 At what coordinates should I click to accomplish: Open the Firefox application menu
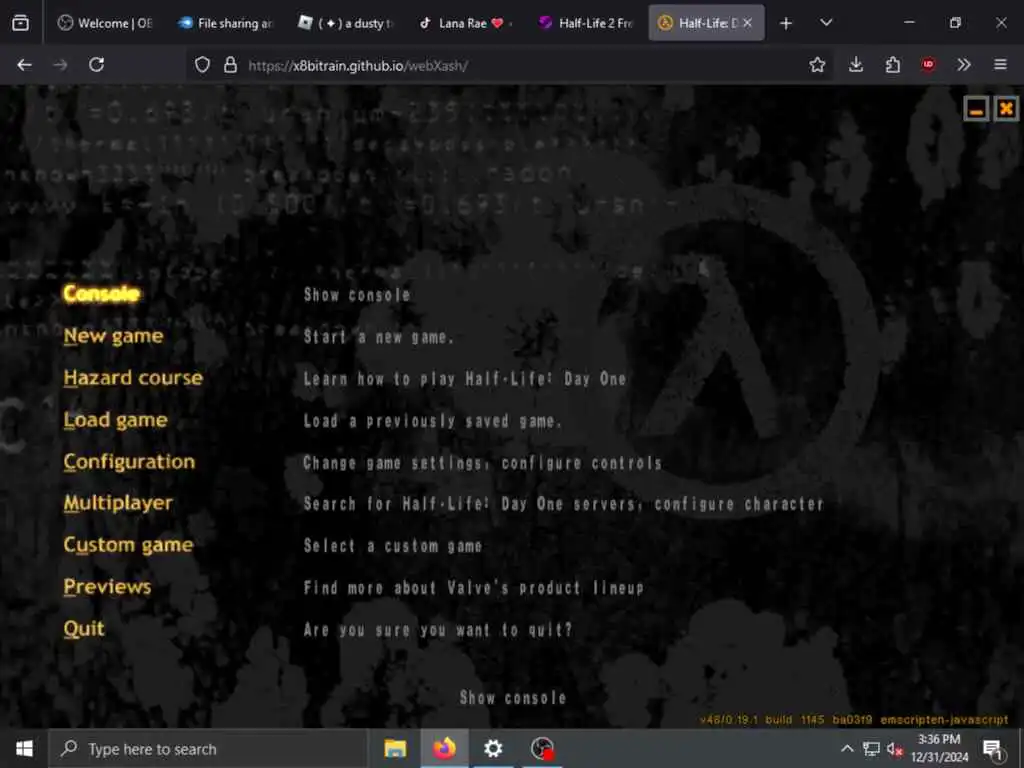coord(1000,65)
